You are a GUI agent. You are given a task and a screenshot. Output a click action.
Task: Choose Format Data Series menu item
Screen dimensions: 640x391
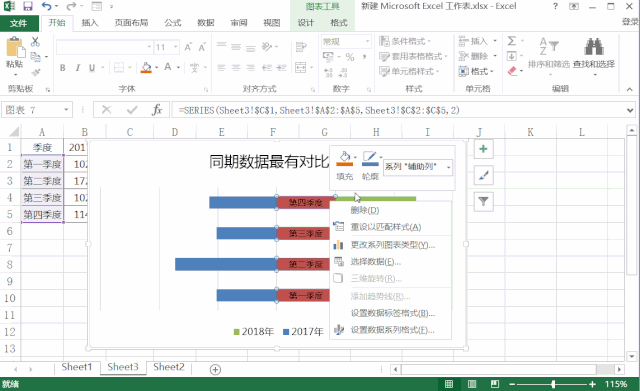point(392,330)
